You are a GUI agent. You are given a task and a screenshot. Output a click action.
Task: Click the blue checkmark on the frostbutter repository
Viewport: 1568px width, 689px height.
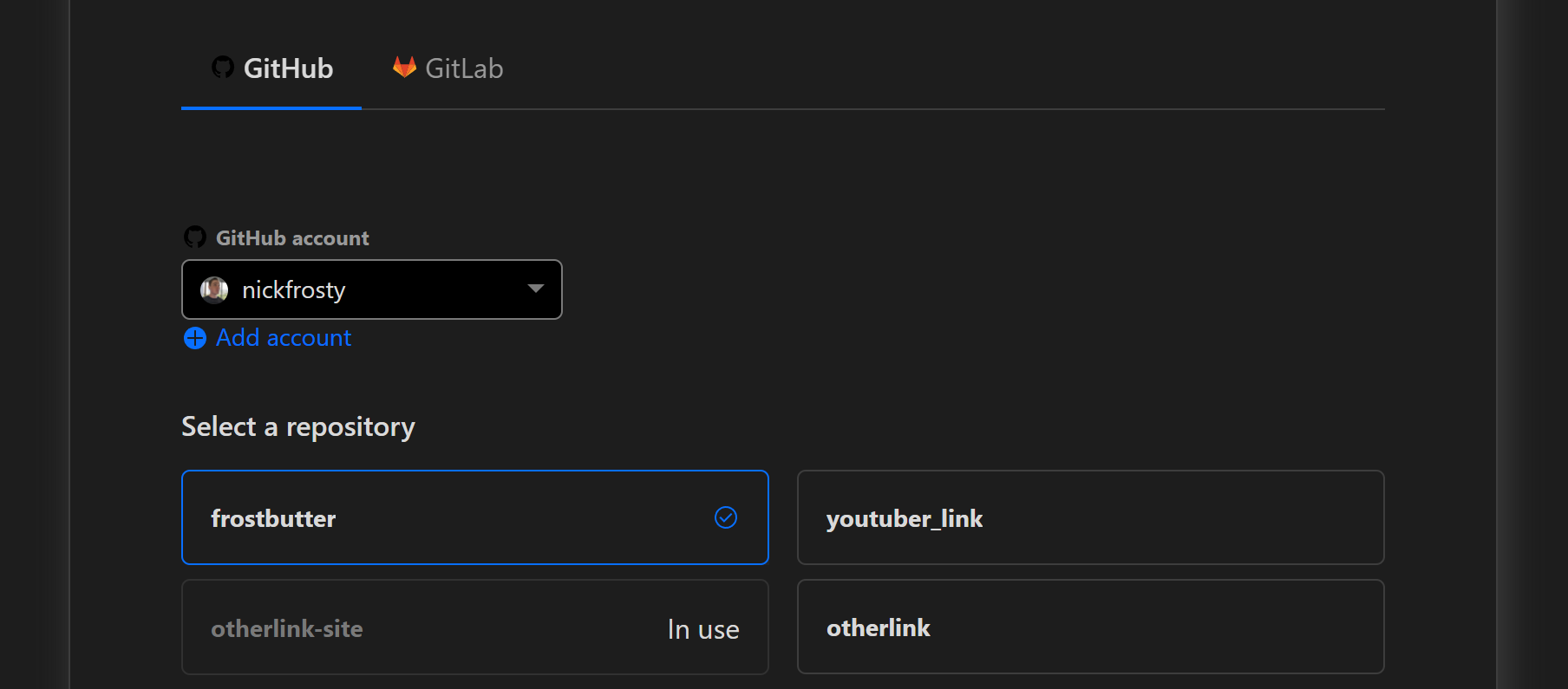(725, 517)
